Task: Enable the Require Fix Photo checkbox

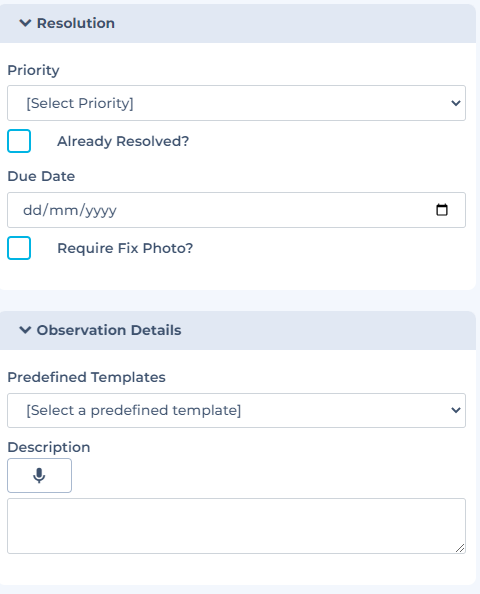Action: (19, 248)
